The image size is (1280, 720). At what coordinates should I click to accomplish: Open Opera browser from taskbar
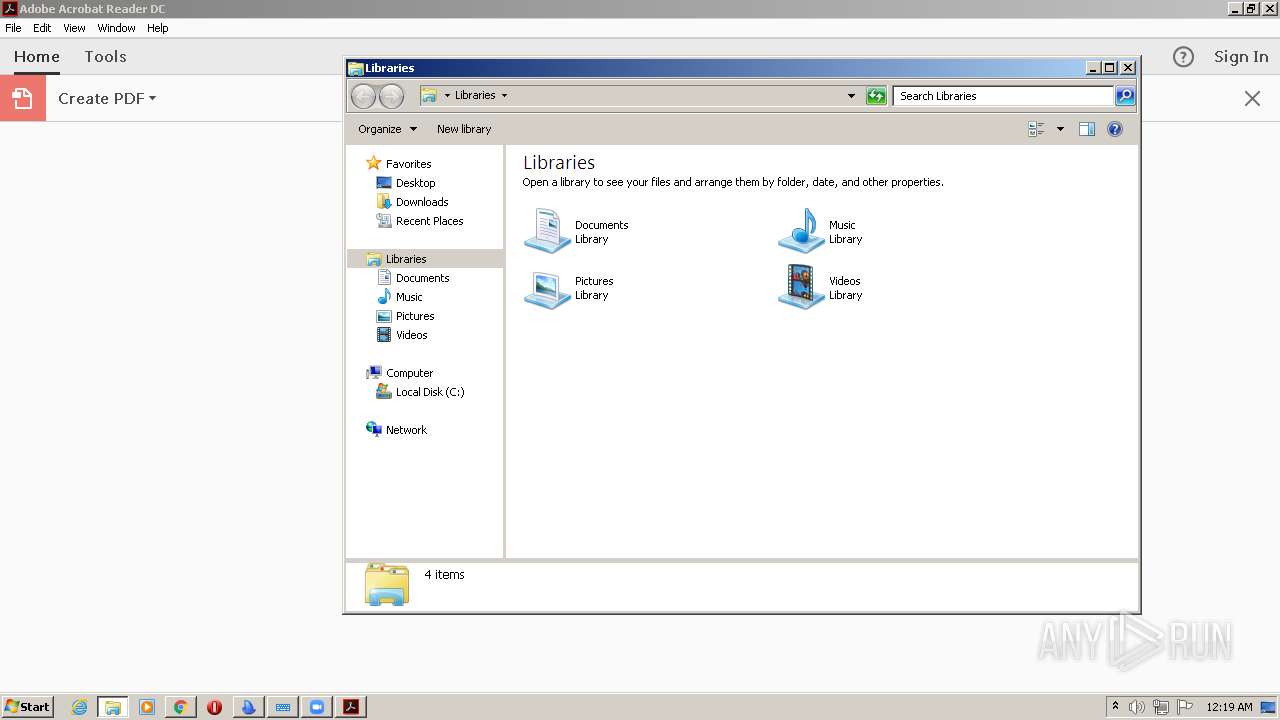215,707
